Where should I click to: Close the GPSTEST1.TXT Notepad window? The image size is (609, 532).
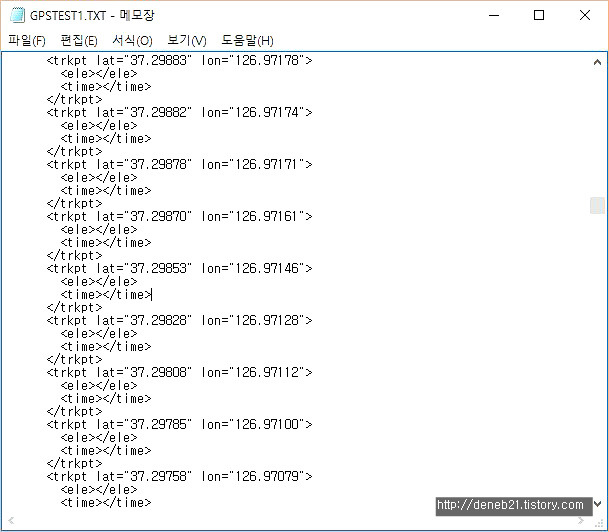coord(585,16)
